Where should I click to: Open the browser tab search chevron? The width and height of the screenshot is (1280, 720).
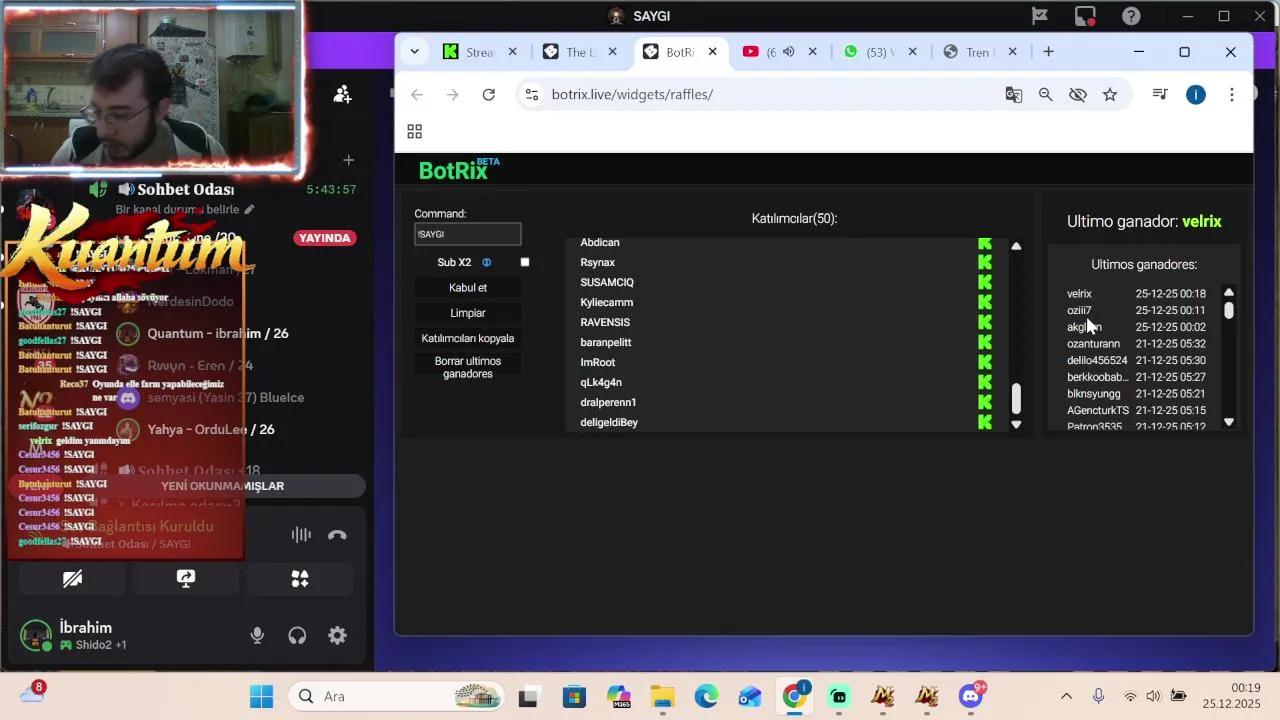click(414, 51)
